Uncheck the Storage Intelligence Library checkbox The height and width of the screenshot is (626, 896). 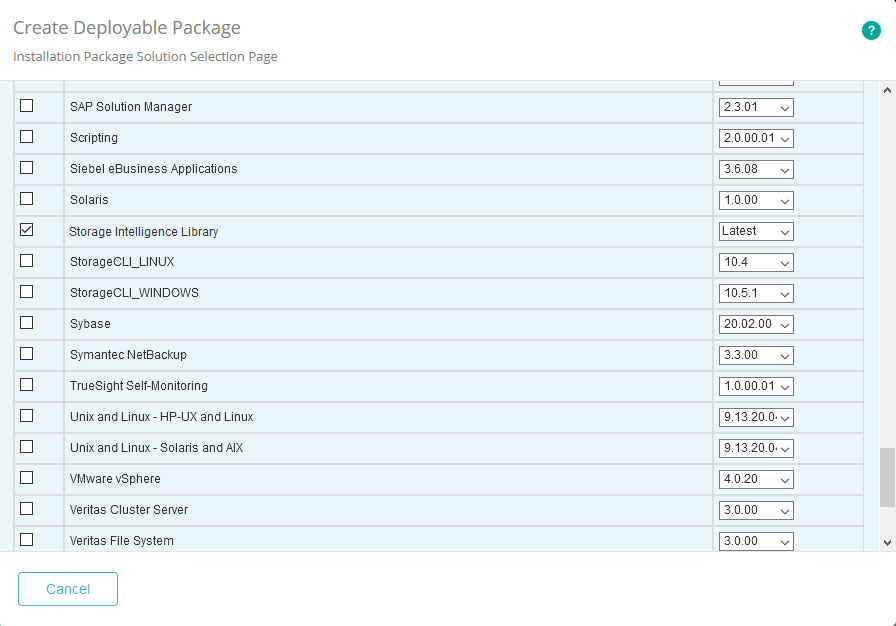coord(27,229)
